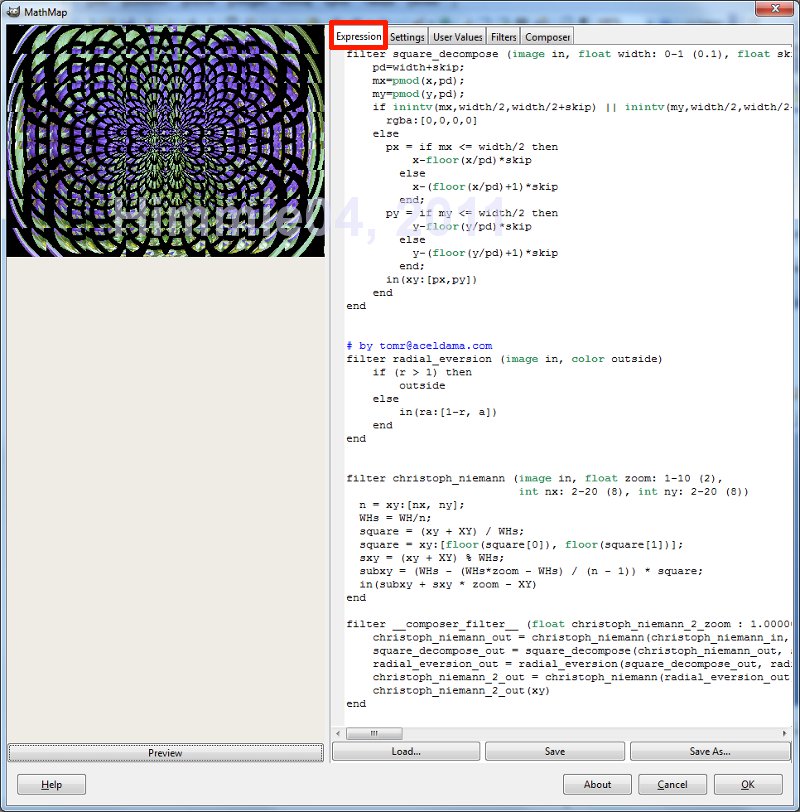Click the 'int nx: 2-20 (8)' parameter line
Image resolution: width=800 pixels, height=812 pixels.
coord(634,491)
